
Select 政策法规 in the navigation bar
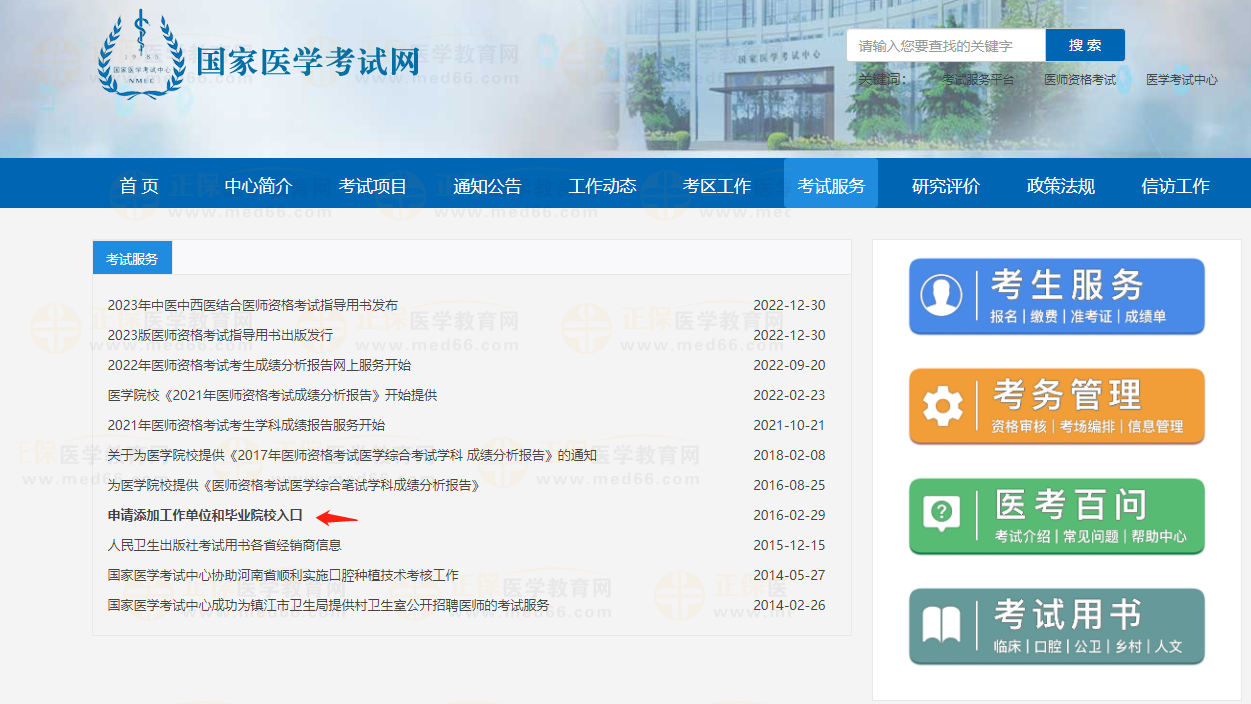1060,186
